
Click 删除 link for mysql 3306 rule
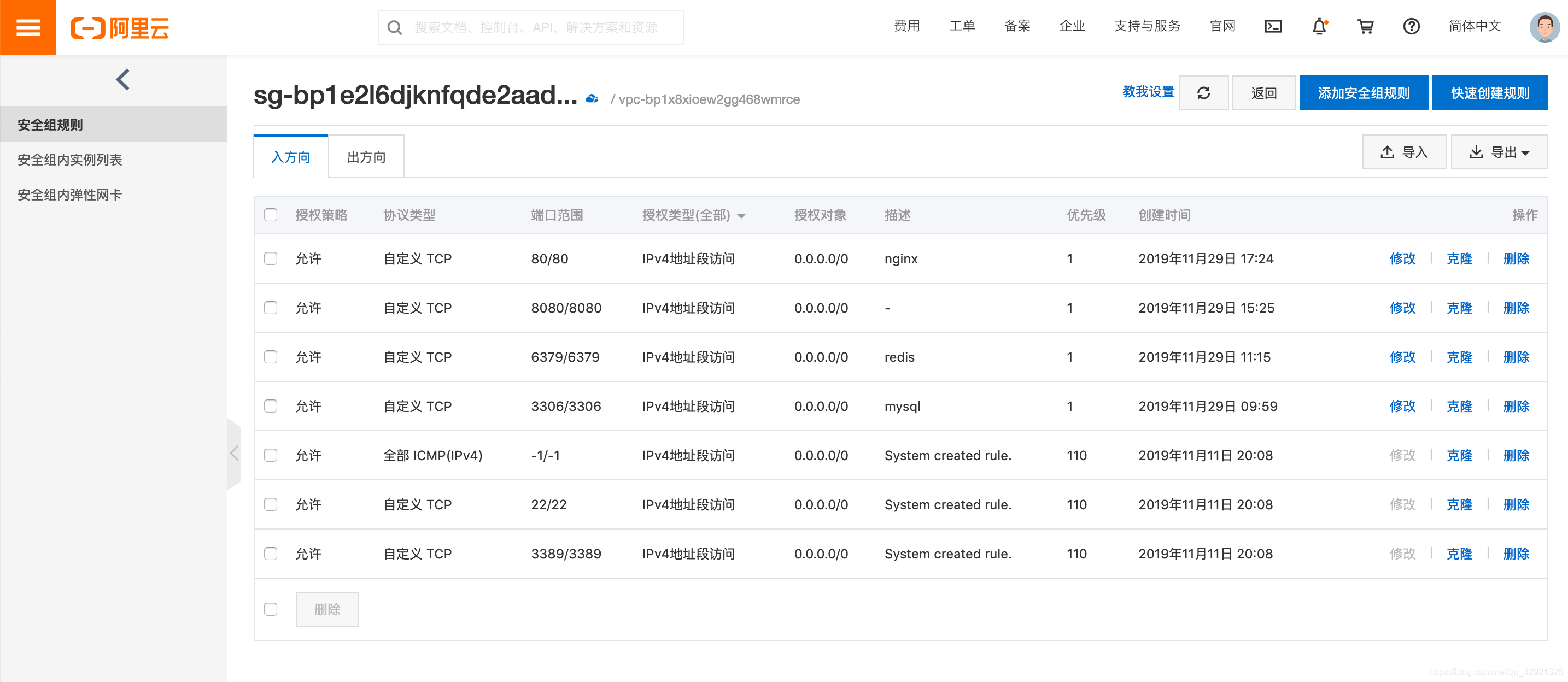point(1516,406)
